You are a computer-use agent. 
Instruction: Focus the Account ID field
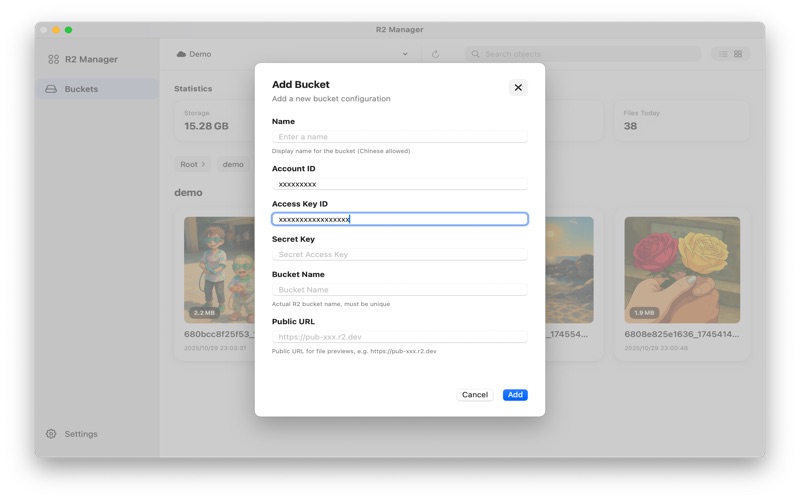(x=399, y=184)
